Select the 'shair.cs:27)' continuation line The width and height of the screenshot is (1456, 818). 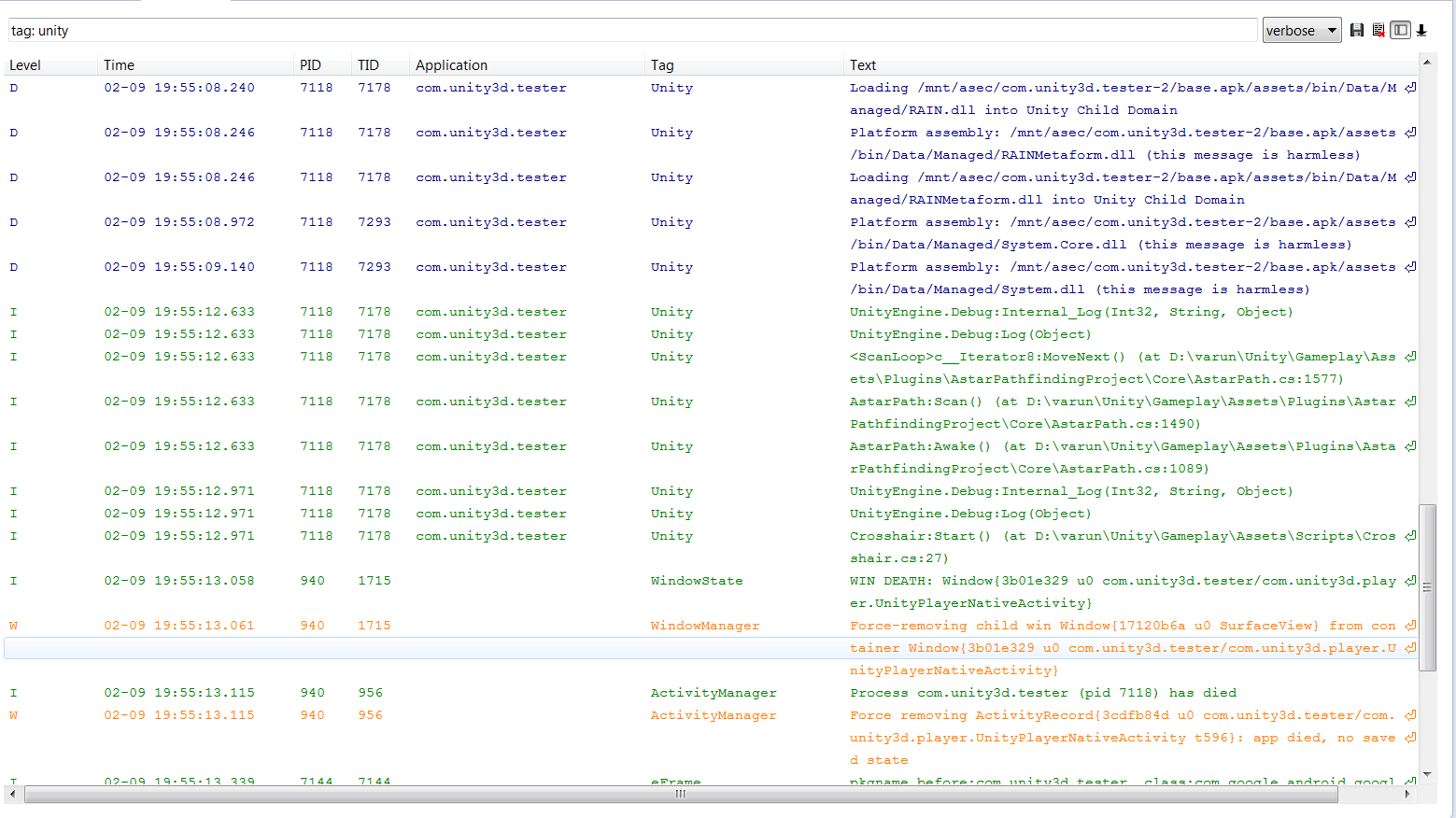pyautogui.click(x=899, y=558)
